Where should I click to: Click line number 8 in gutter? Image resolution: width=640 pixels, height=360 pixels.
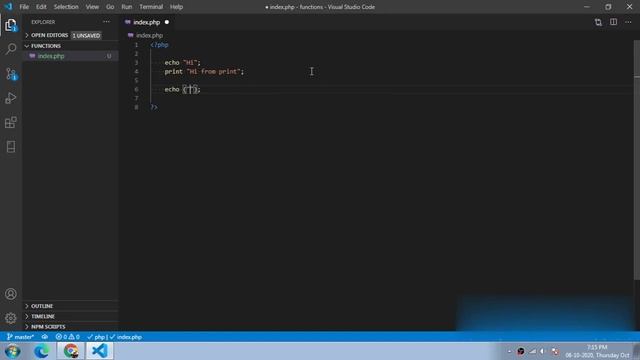pos(136,107)
